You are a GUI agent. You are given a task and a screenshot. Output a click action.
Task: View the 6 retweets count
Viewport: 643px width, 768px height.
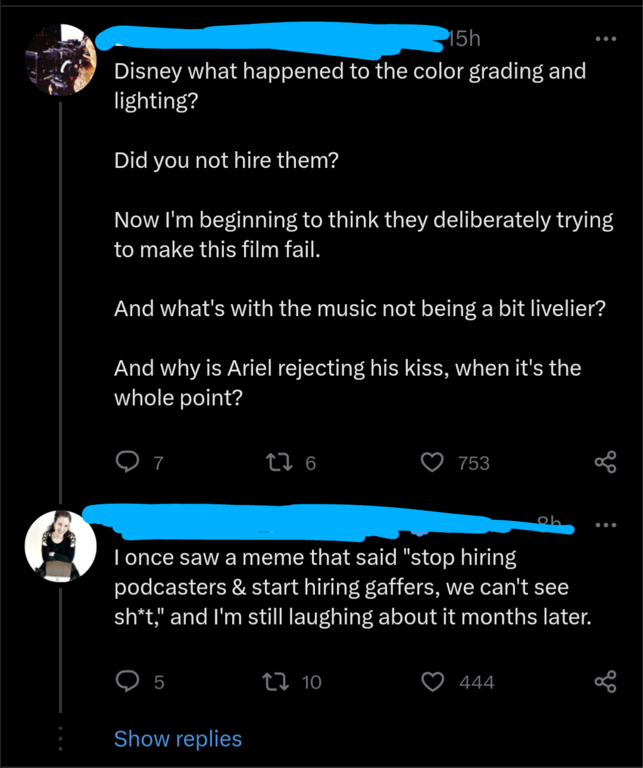click(310, 462)
